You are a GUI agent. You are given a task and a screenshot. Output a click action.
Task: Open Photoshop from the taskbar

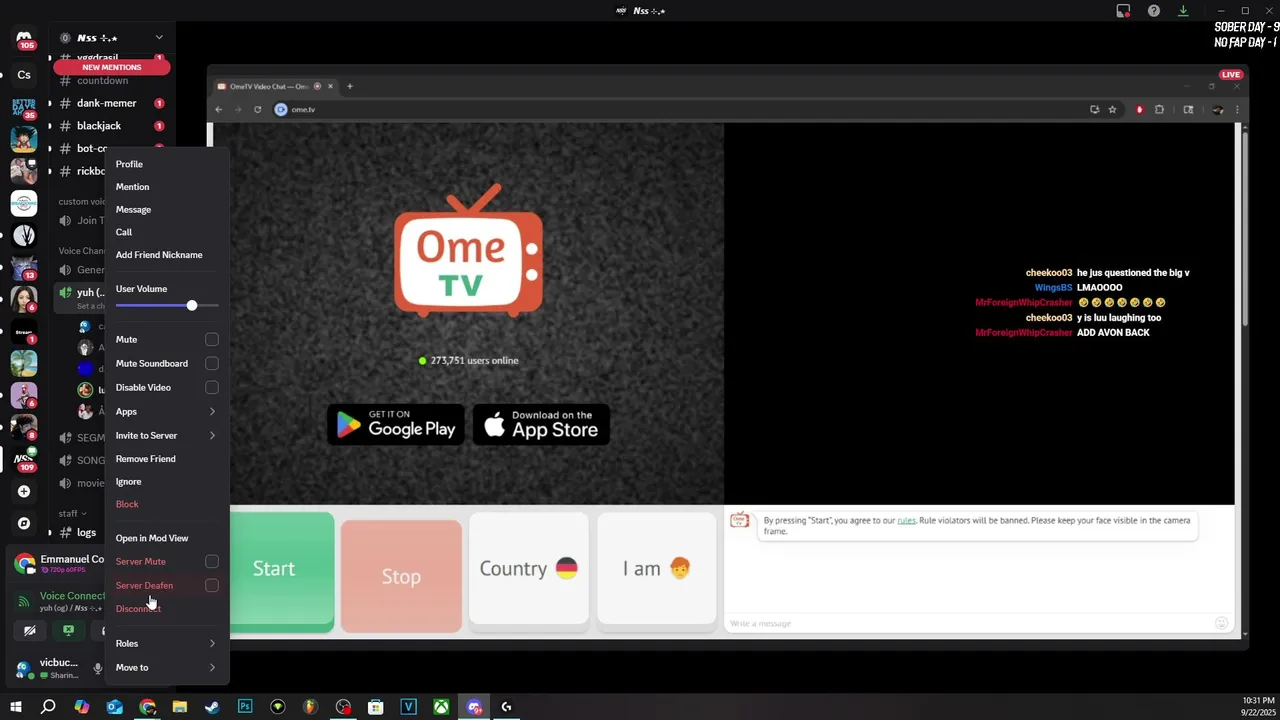pyautogui.click(x=245, y=707)
